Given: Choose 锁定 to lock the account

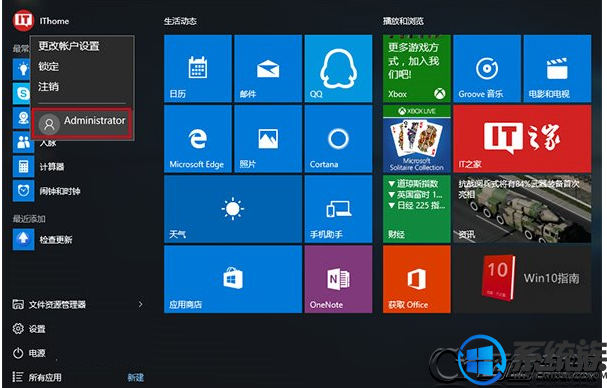Looking at the screenshot, I should tap(48, 66).
